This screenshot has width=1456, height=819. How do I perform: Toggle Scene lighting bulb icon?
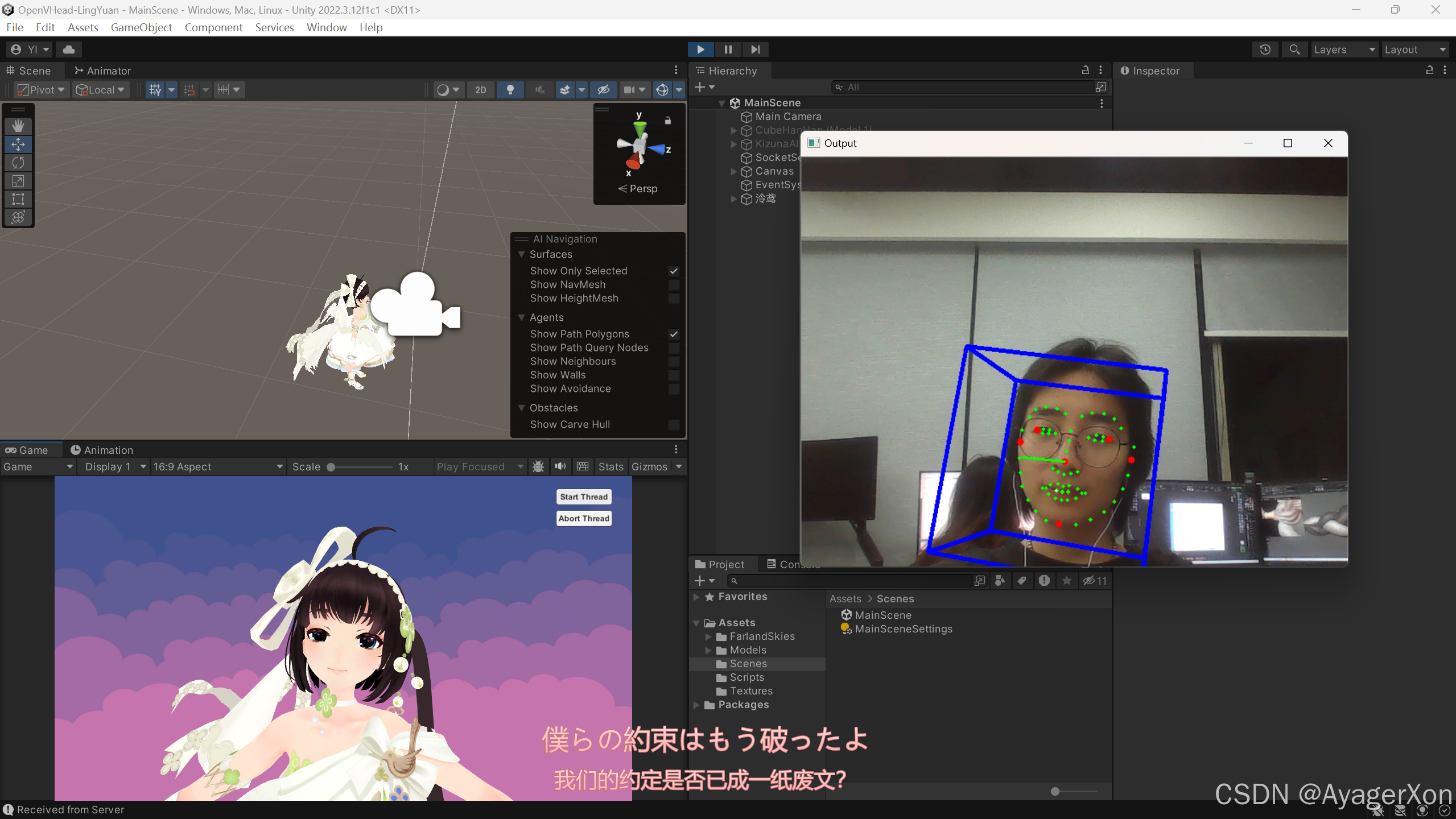(x=510, y=90)
